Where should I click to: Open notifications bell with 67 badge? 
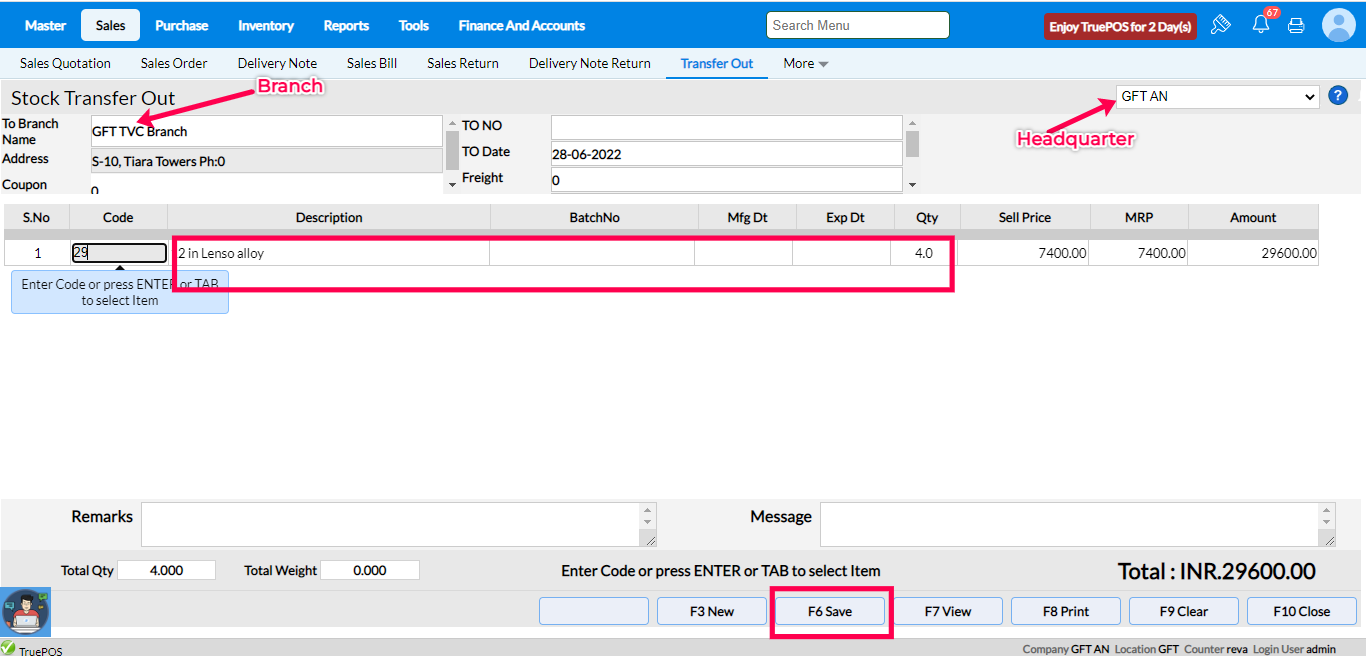coord(1262,23)
